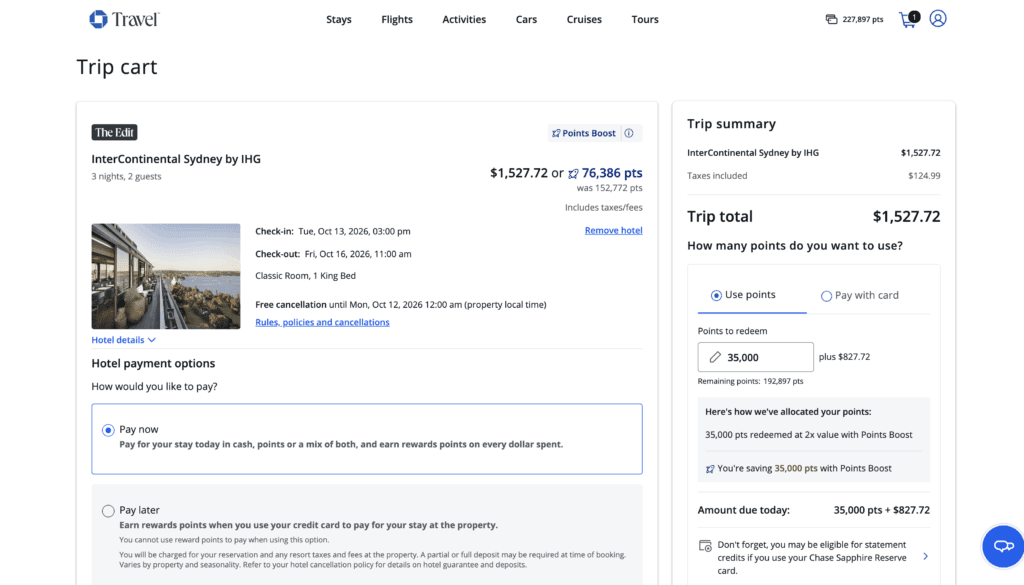Click the points balance card icon
The image size is (1024, 585).
pyautogui.click(x=831, y=19)
